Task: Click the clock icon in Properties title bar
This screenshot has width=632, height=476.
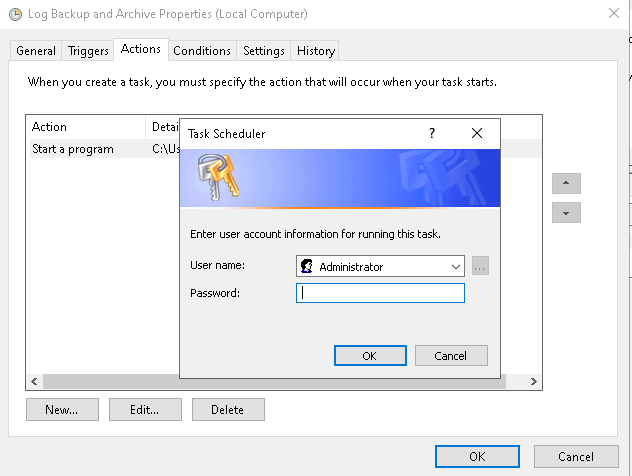Action: tap(15, 15)
